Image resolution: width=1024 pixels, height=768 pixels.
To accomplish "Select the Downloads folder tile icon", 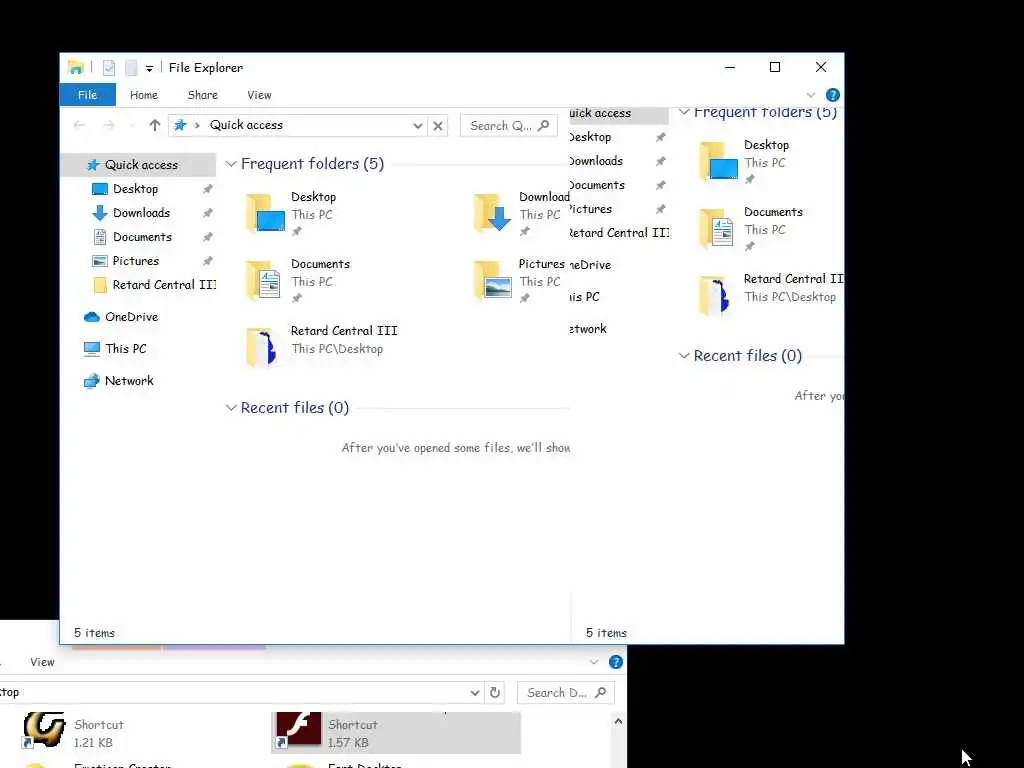I will pos(493,213).
